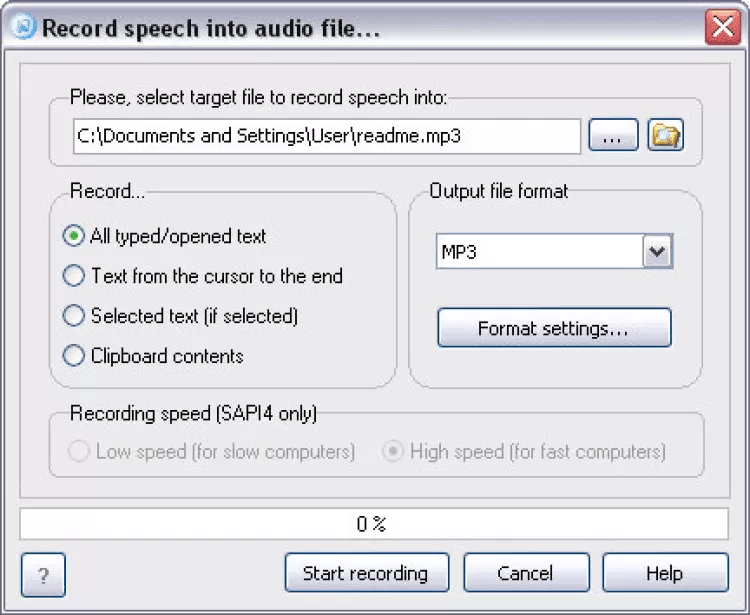This screenshot has width=750, height=615.
Task: Click the app icon in the title bar
Action: (22, 27)
